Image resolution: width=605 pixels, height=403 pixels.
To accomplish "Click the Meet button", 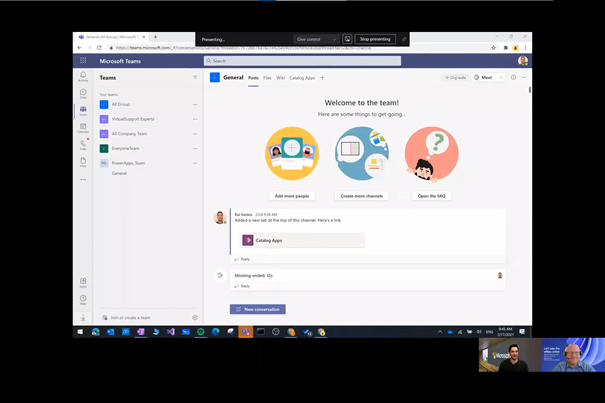I will pyautogui.click(x=483, y=77).
